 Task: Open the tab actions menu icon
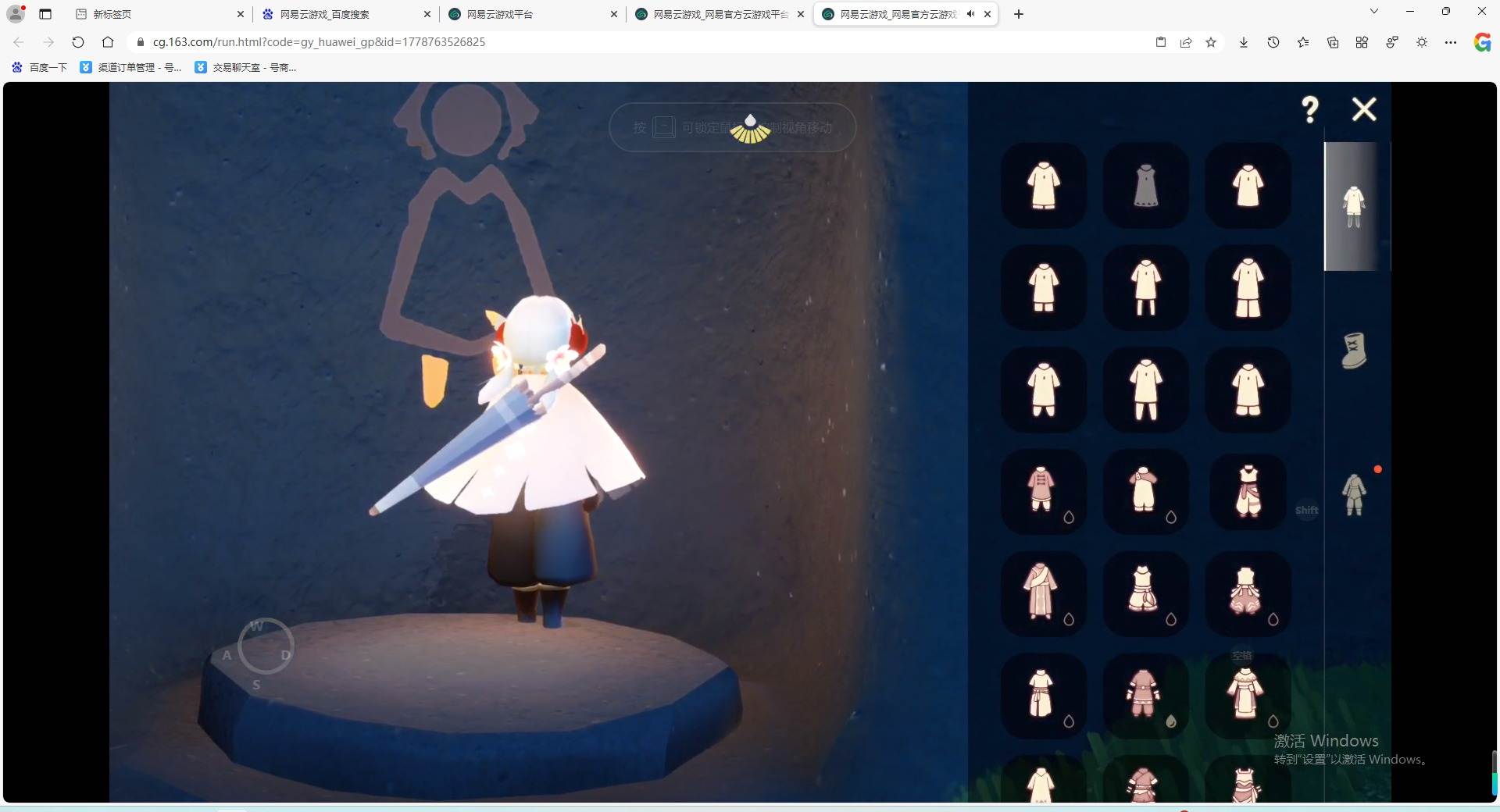click(45, 14)
